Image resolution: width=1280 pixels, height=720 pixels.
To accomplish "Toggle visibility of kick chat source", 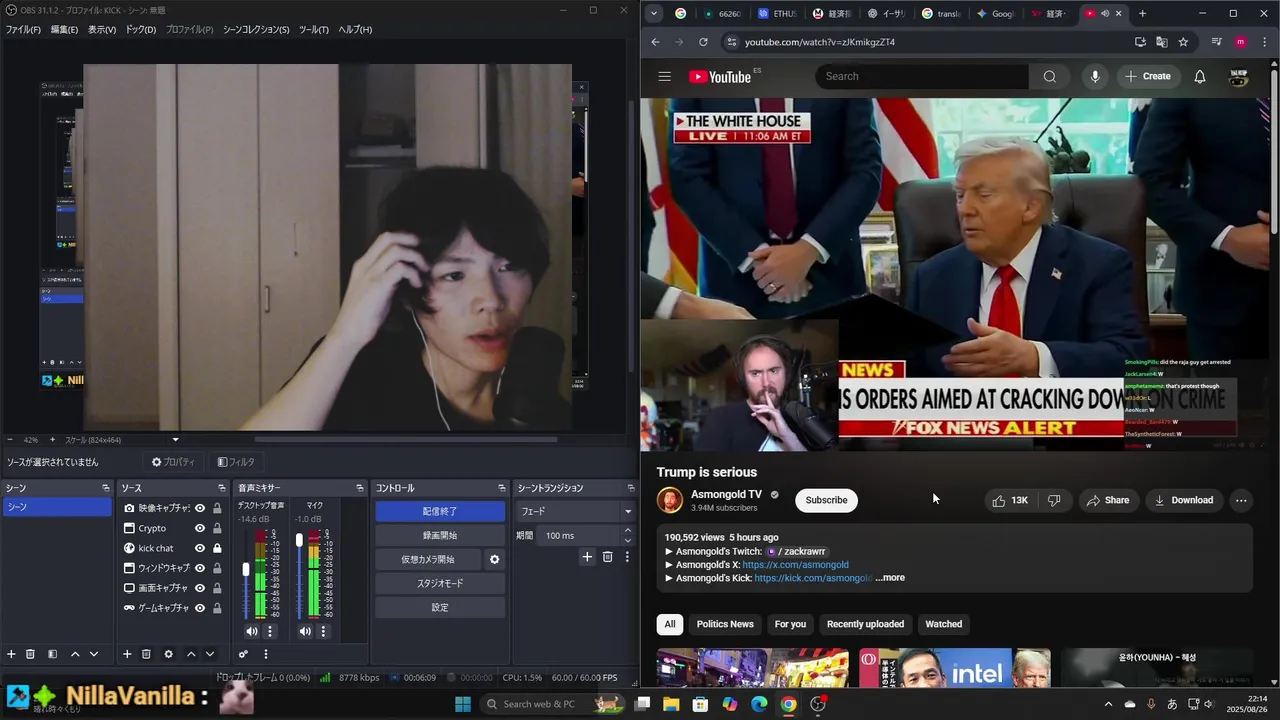I will [200, 548].
